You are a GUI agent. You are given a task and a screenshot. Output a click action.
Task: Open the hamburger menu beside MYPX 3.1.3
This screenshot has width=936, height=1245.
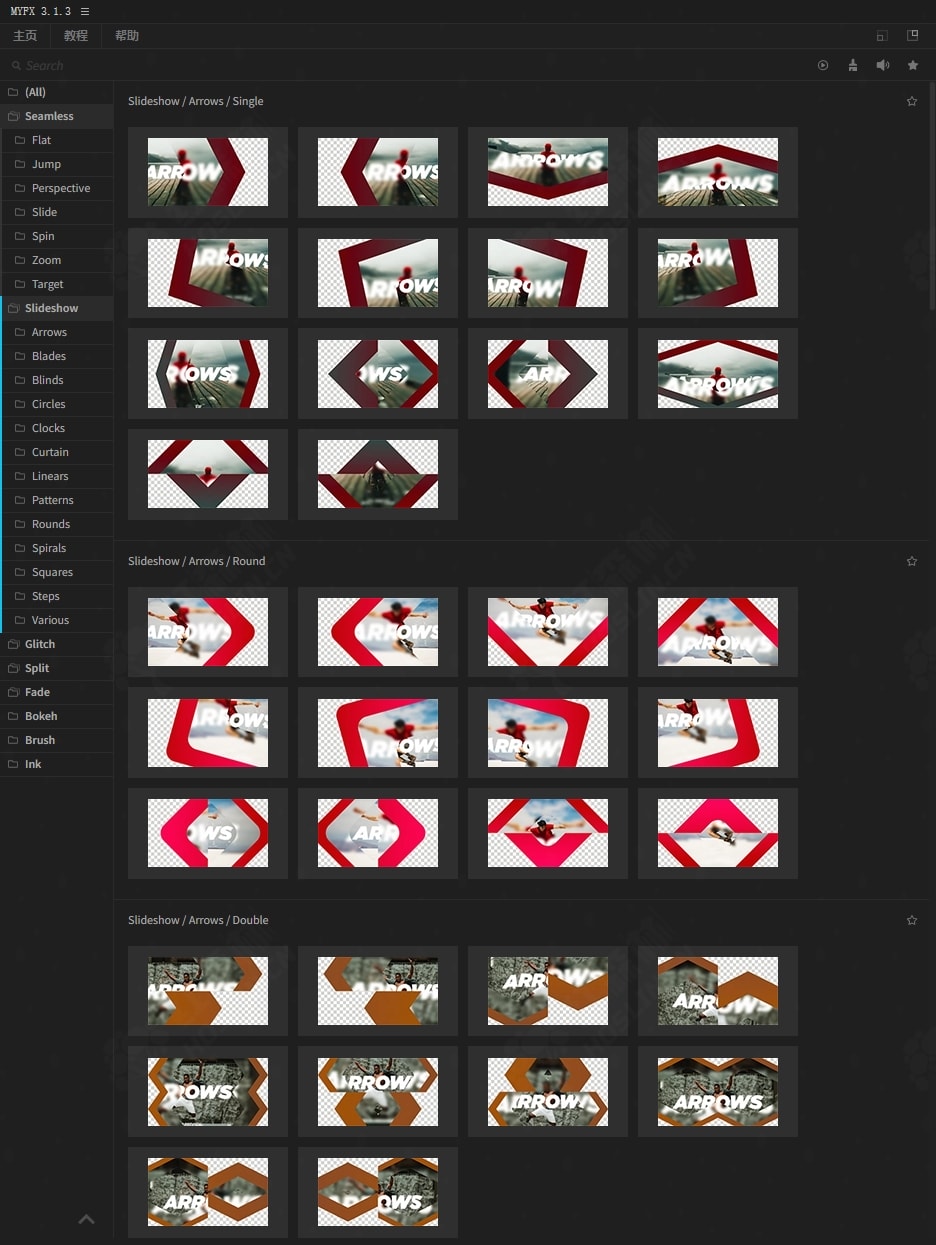[85, 11]
